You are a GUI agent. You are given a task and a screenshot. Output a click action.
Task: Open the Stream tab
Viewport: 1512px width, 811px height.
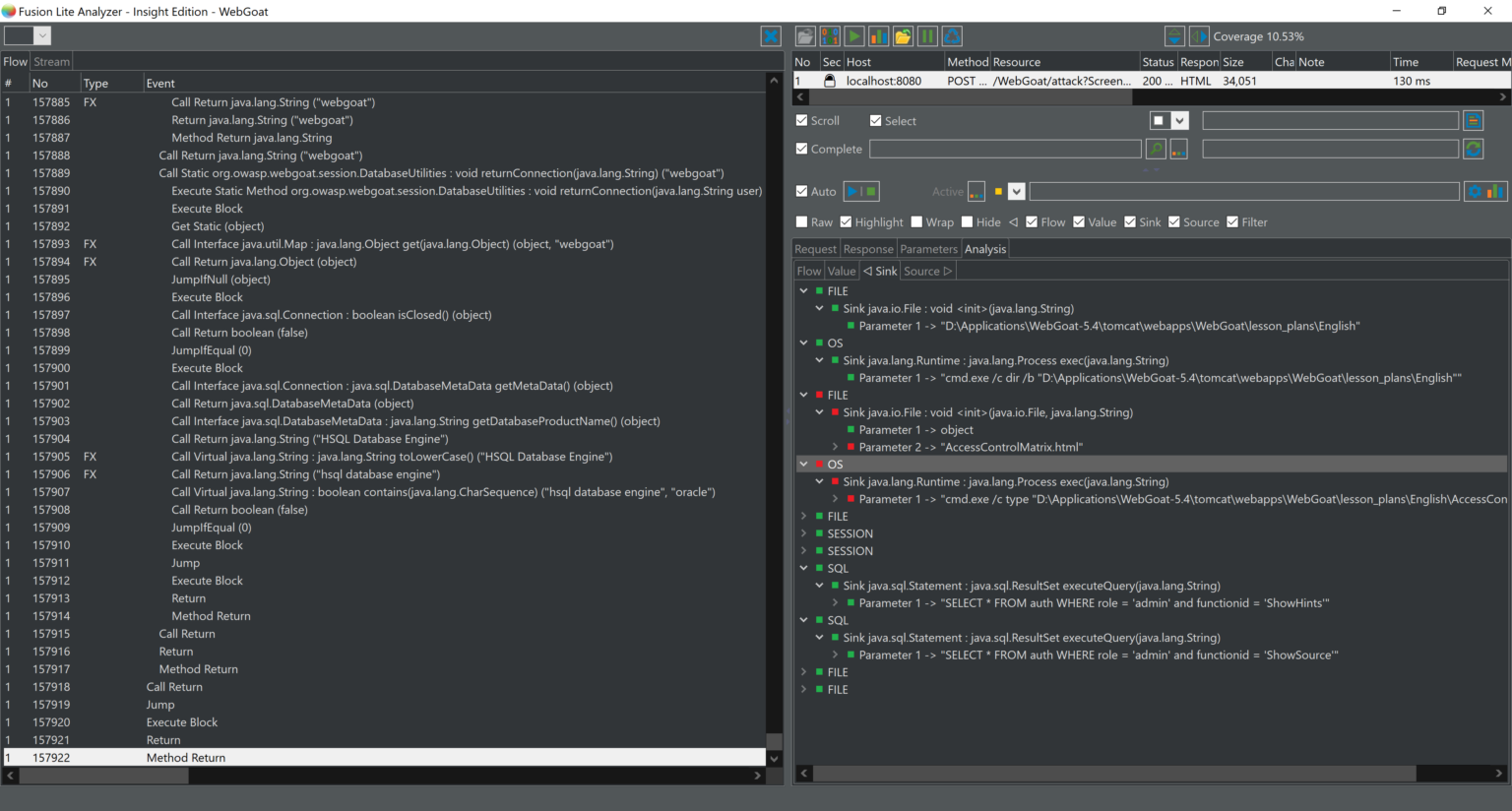(52, 62)
